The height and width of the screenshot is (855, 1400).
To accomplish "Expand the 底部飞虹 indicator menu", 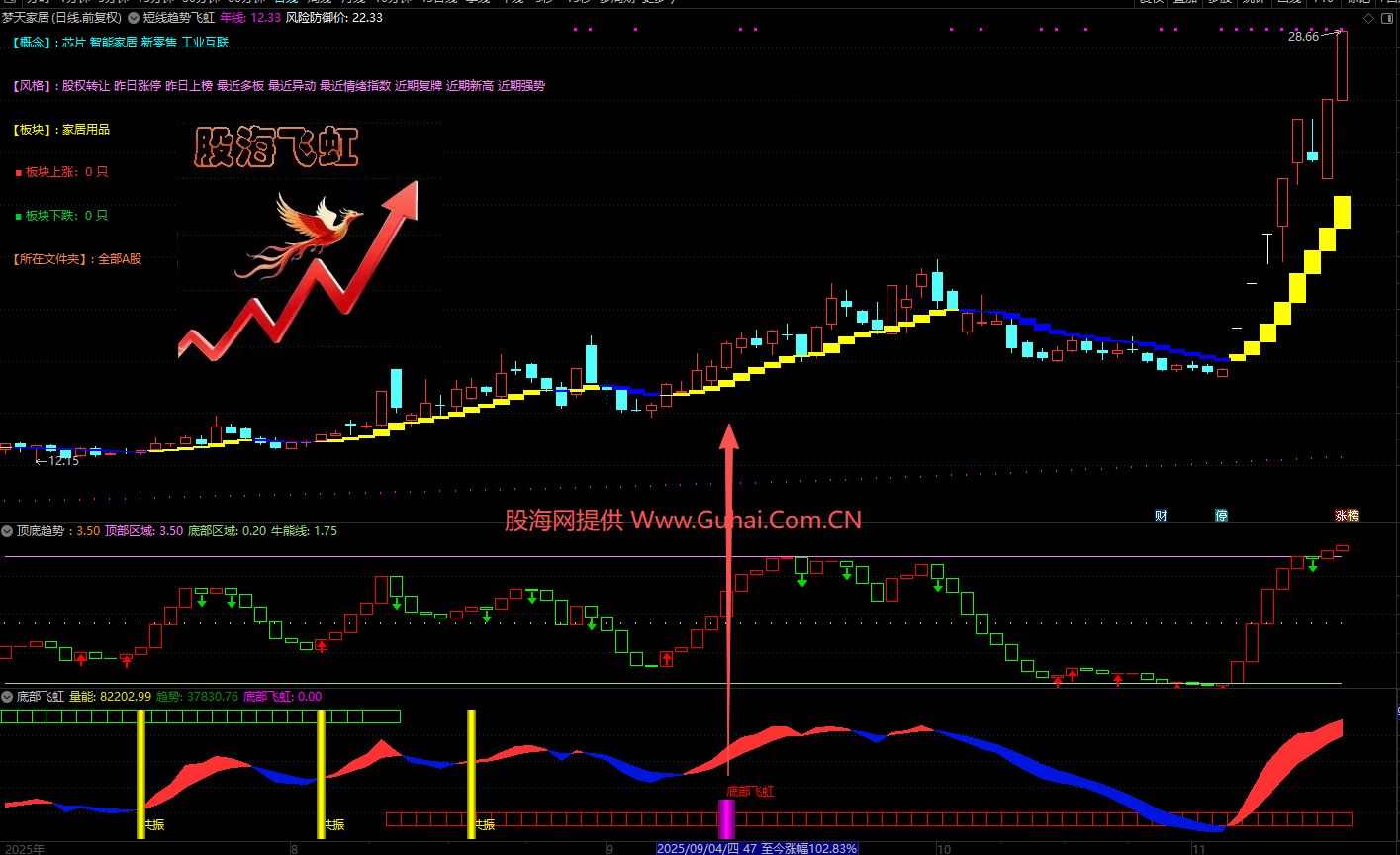I will (8, 697).
